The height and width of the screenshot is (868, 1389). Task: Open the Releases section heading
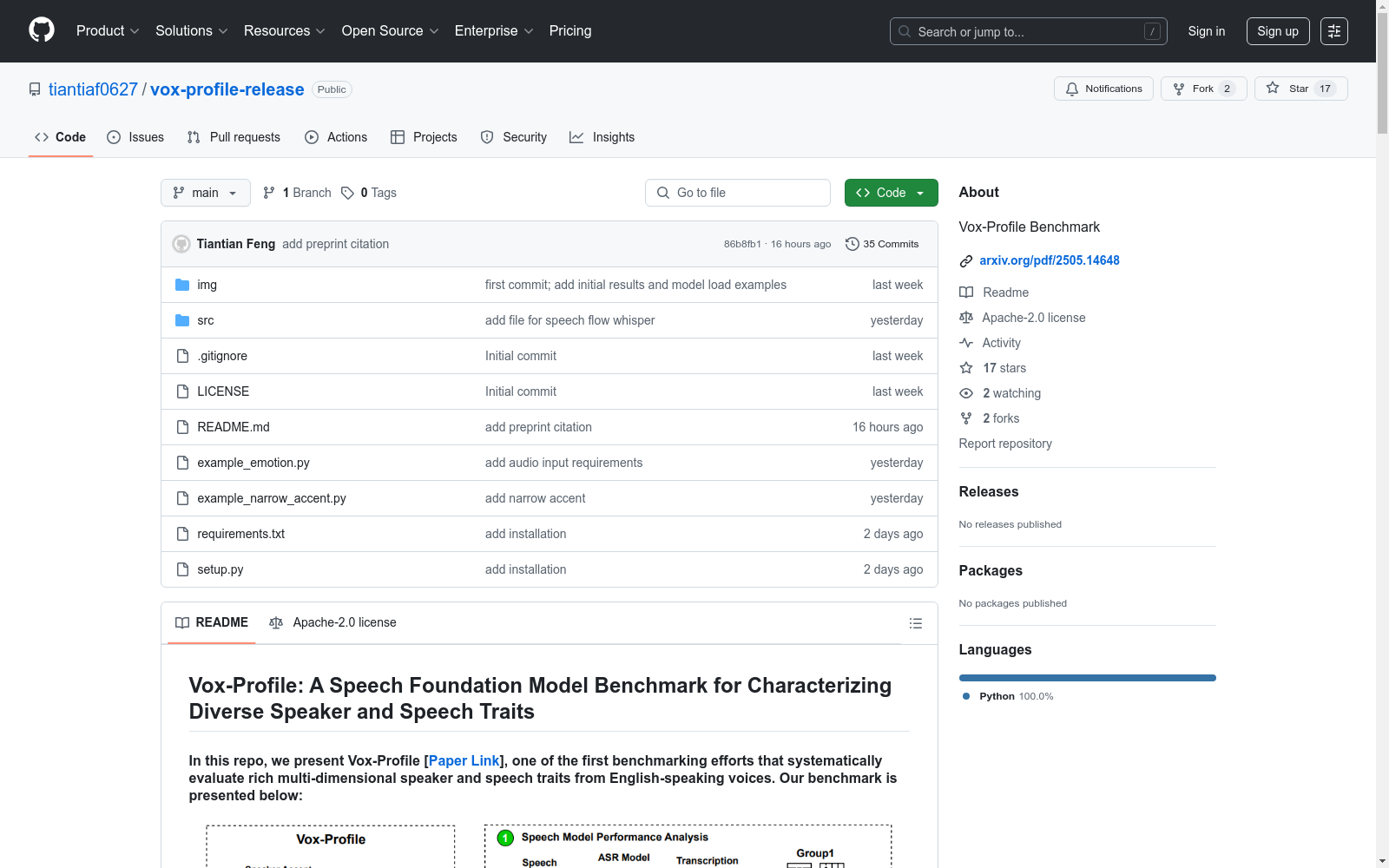(989, 491)
